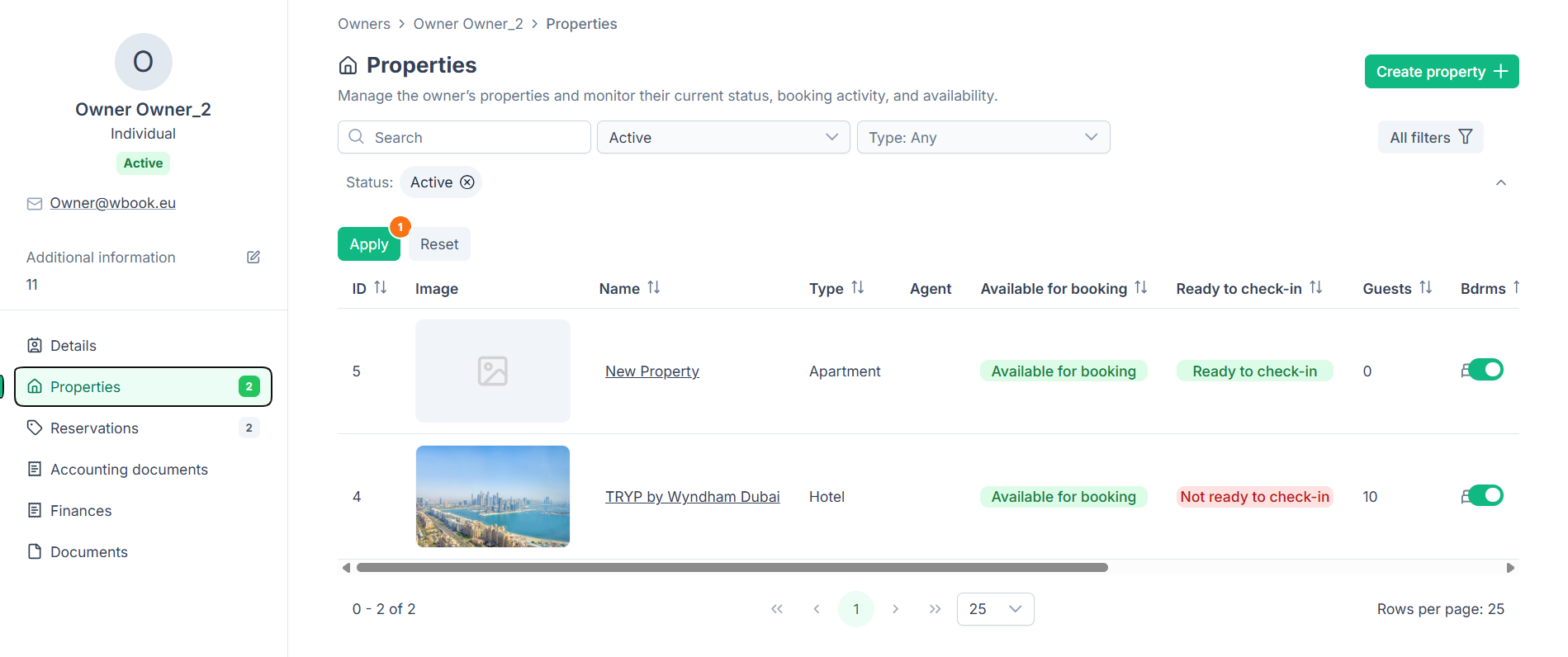Image resolution: width=1568 pixels, height=657 pixels.
Task: Reset the filters
Action: coord(439,244)
